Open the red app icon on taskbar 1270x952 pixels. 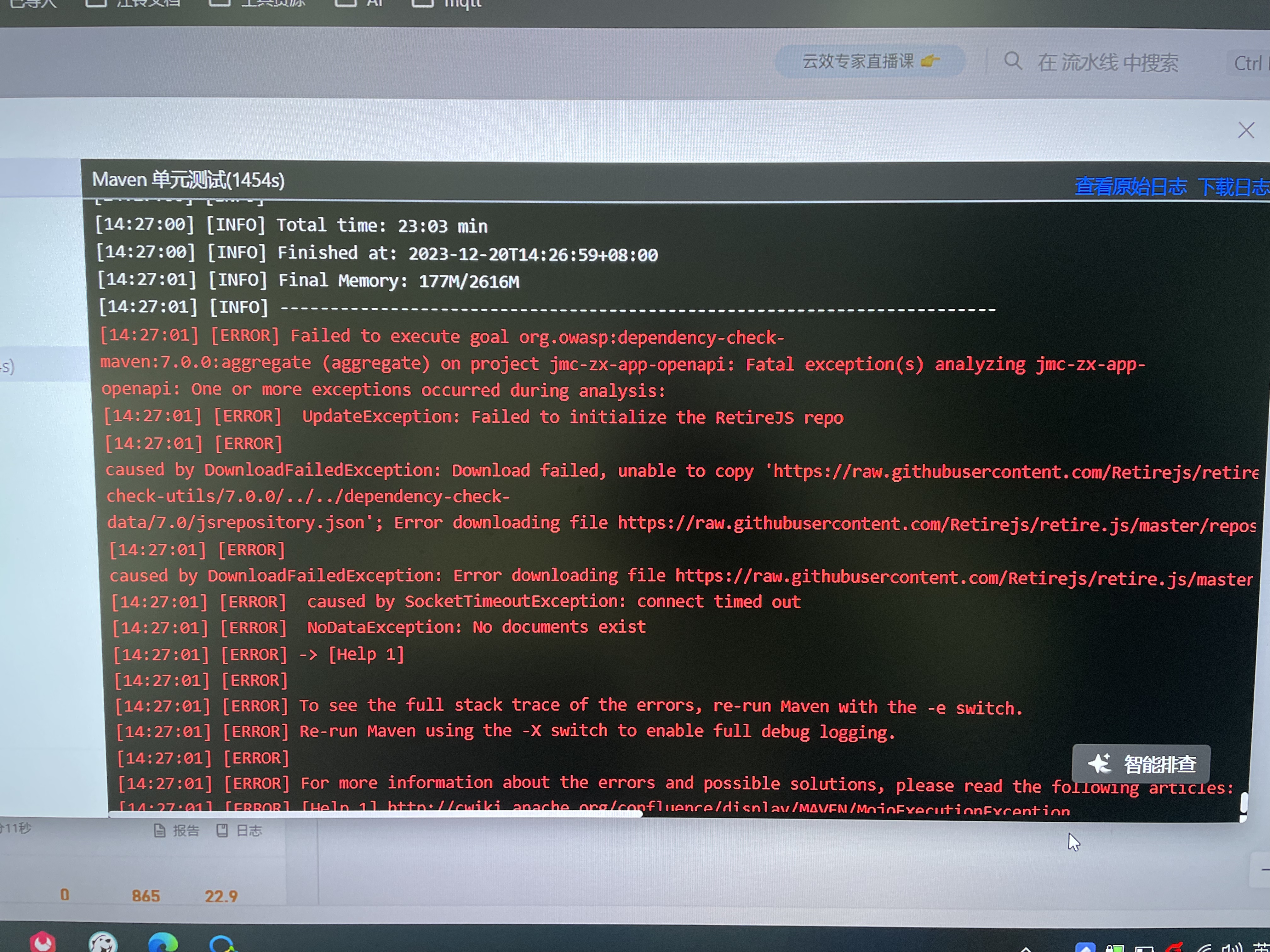pyautogui.click(x=43, y=942)
